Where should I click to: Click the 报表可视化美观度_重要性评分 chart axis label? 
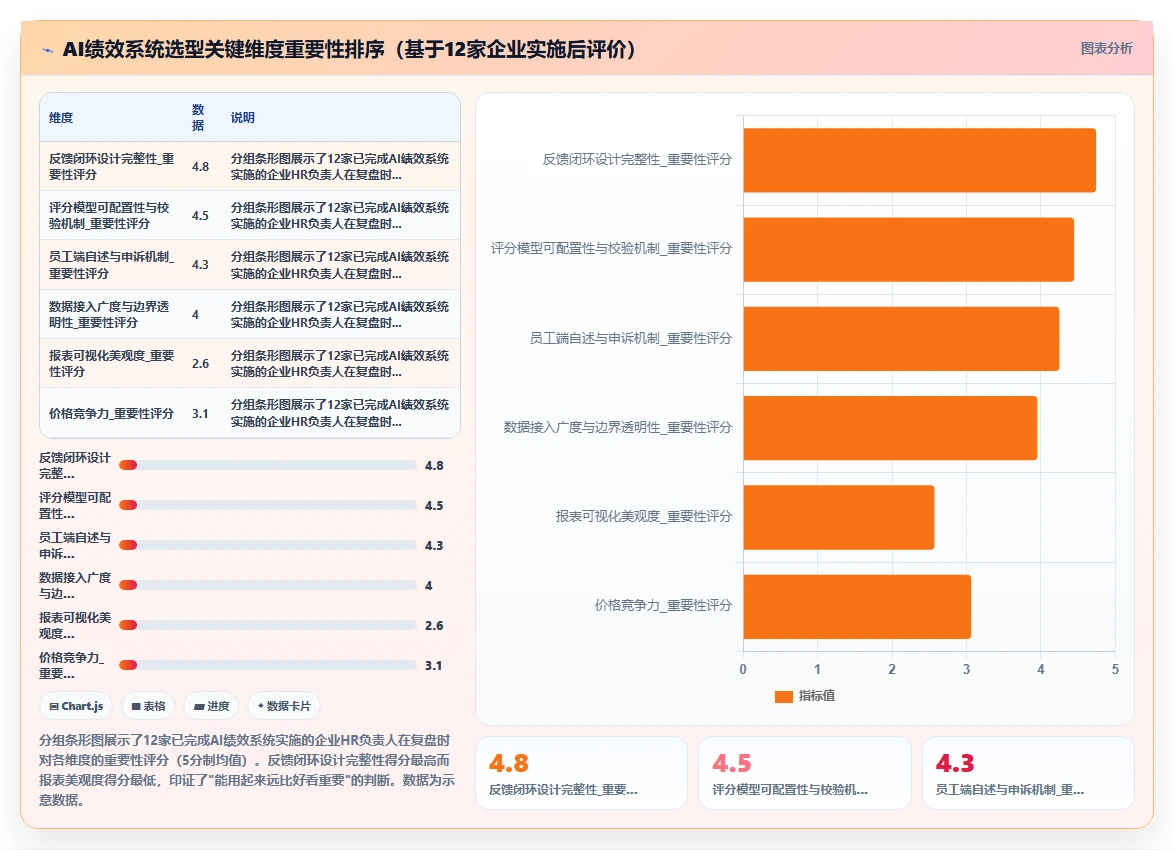click(643, 516)
